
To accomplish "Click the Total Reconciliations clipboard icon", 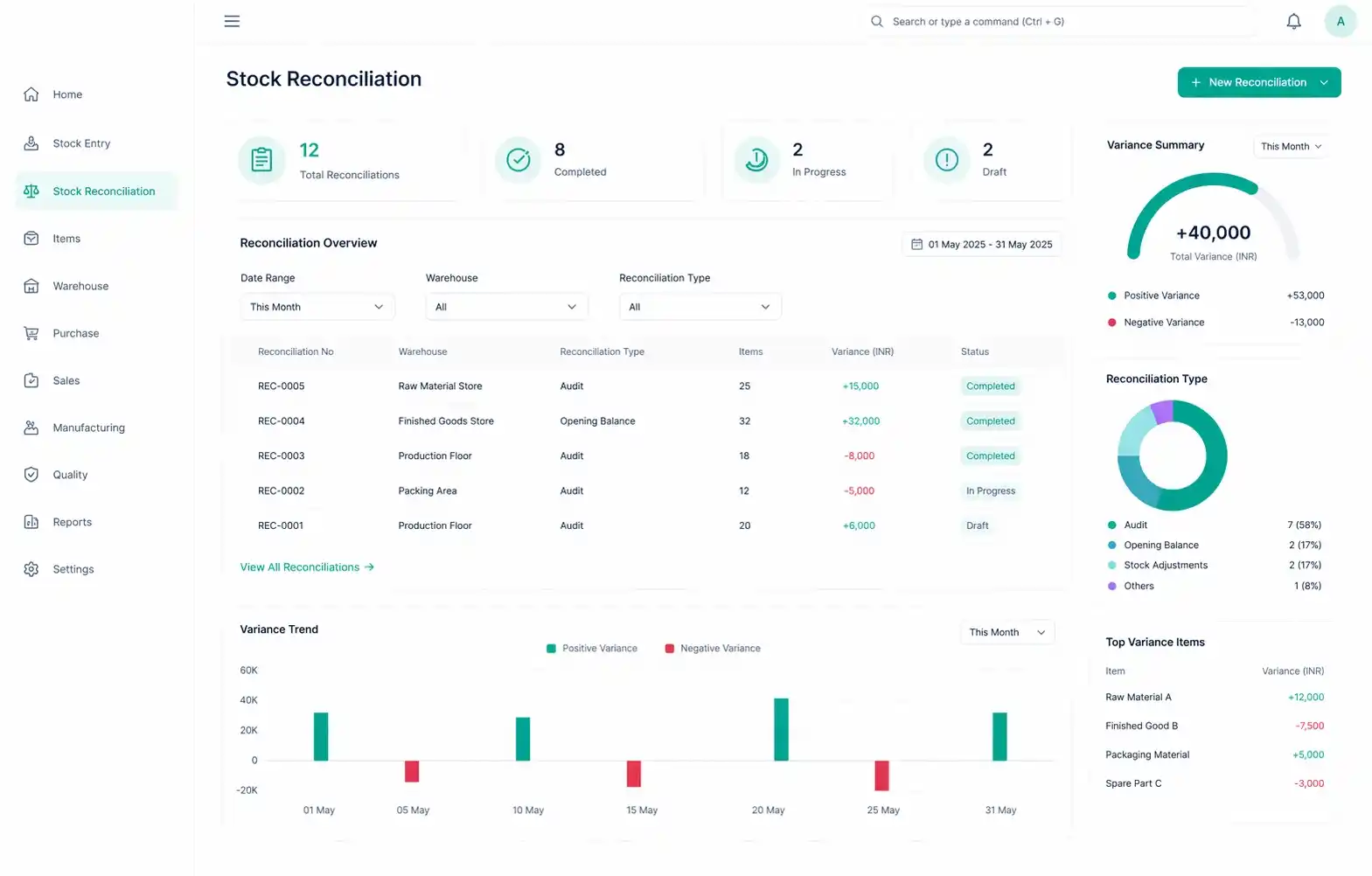I will [261, 160].
